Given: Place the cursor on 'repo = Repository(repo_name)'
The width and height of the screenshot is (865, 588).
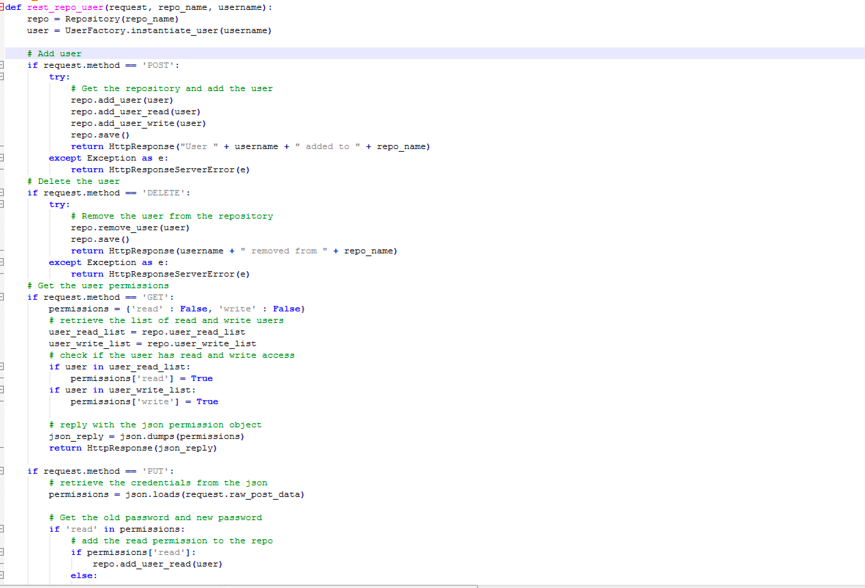Looking at the screenshot, I should coord(103,19).
